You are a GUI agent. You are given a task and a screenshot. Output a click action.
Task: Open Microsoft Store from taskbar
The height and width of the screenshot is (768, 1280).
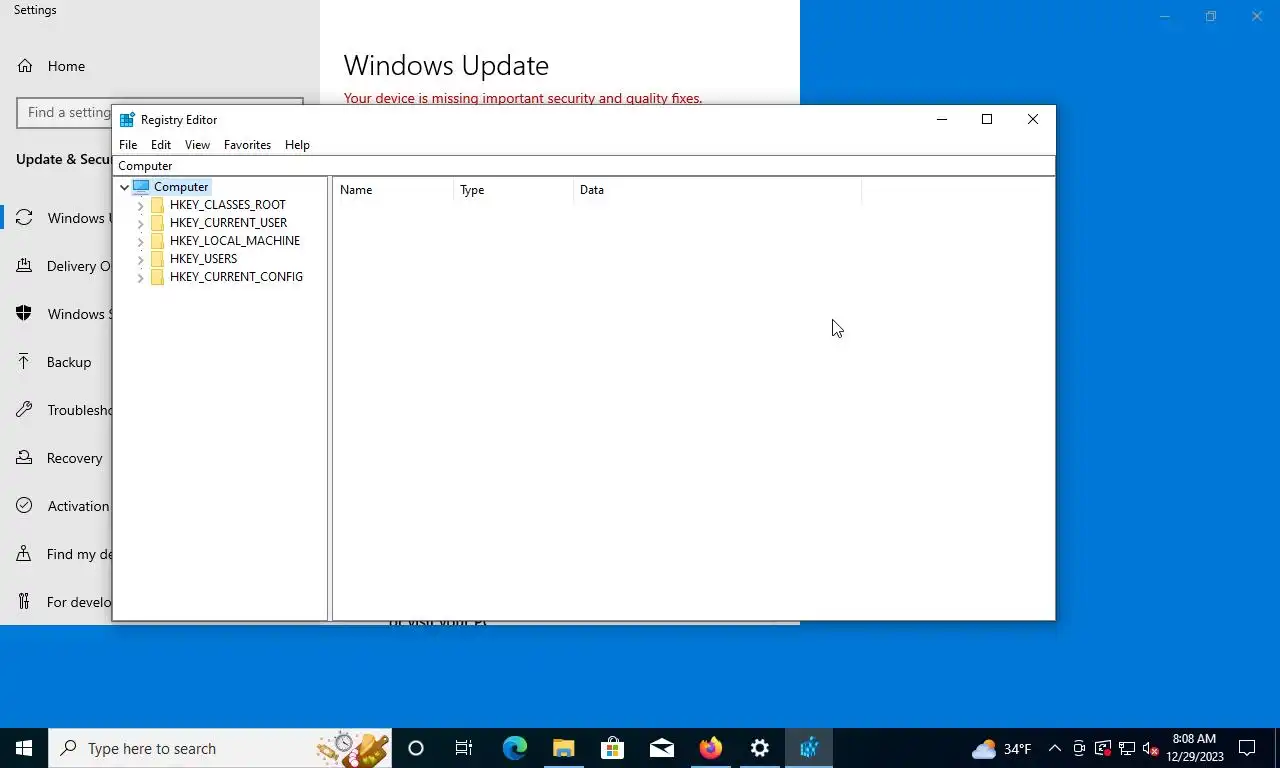pyautogui.click(x=612, y=748)
